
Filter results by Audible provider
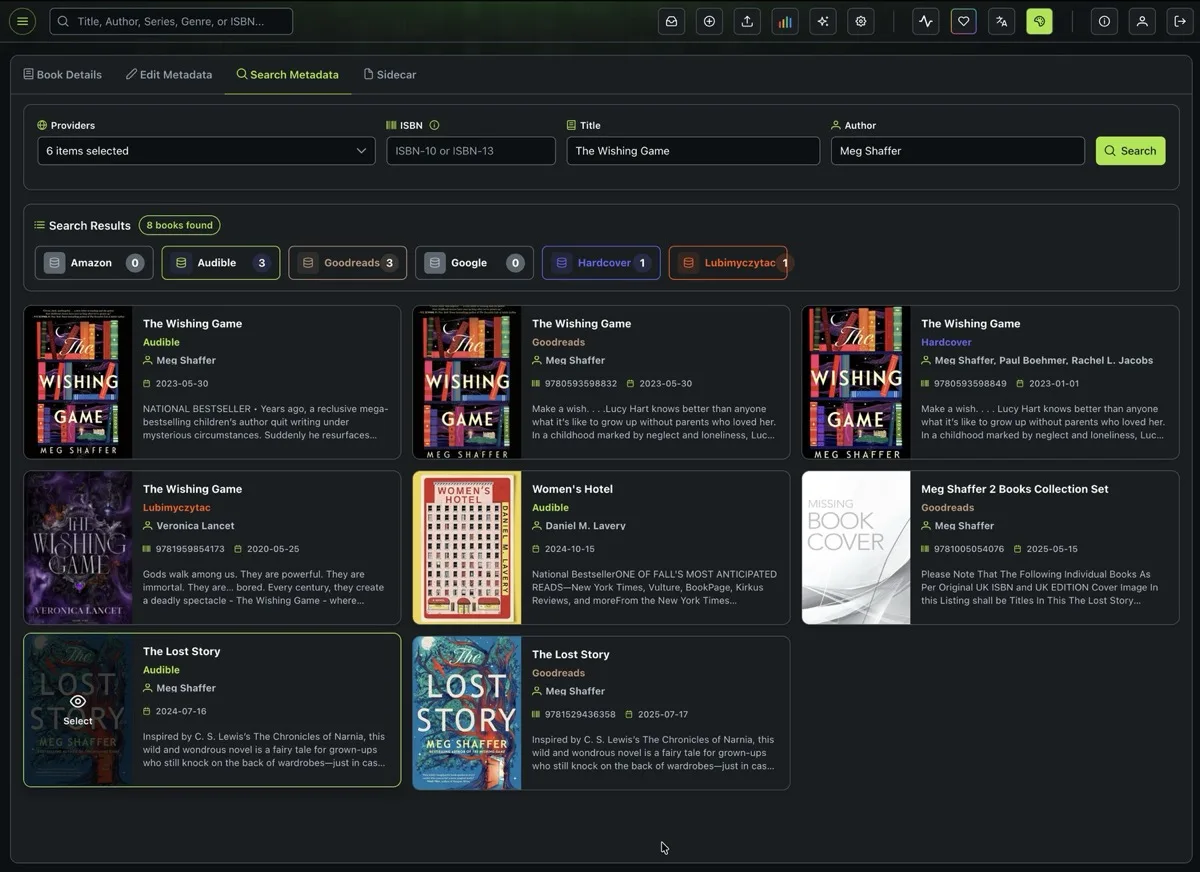(221, 263)
